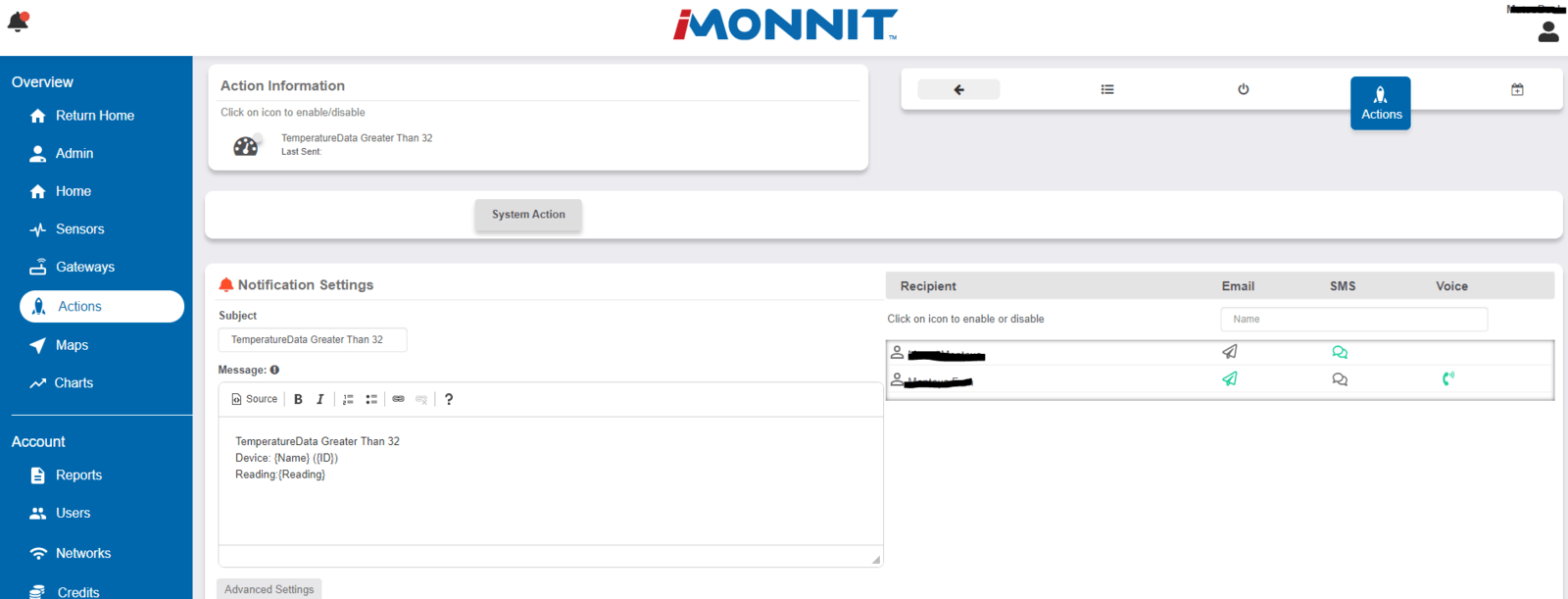Apply italic formatting
Image resolution: width=1568 pixels, height=599 pixels.
coord(319,399)
